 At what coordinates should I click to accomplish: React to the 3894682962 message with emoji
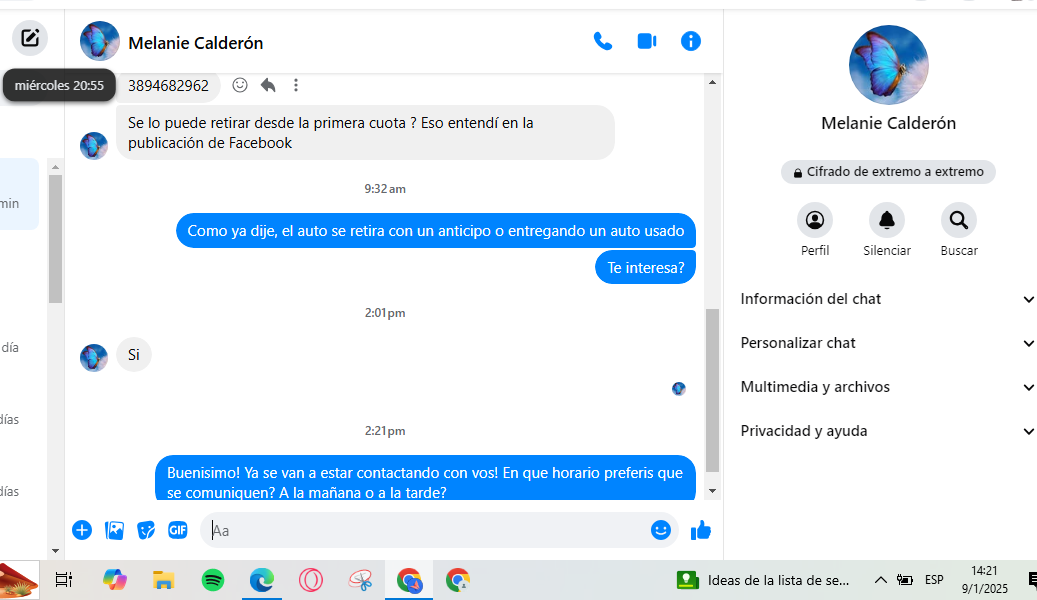pyautogui.click(x=240, y=85)
